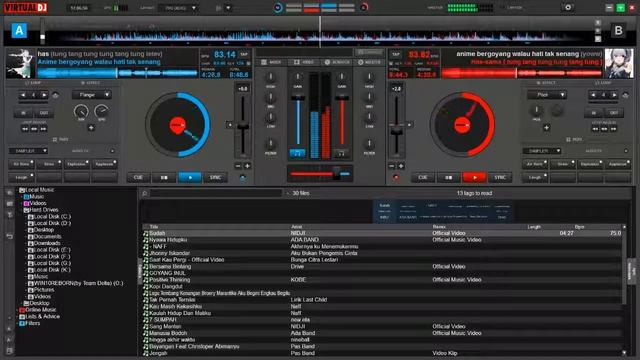Expand Local Music in the folder tree
The height and width of the screenshot is (360, 640).
39,190
